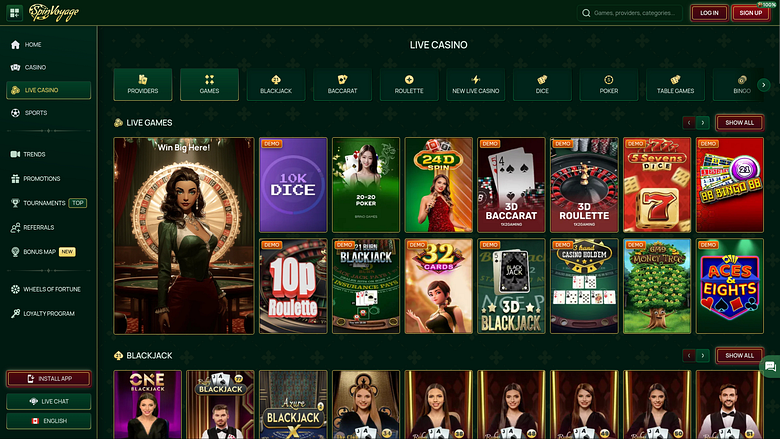
Task: Open the grid menu icon beside the logo
Action: coord(14,12)
